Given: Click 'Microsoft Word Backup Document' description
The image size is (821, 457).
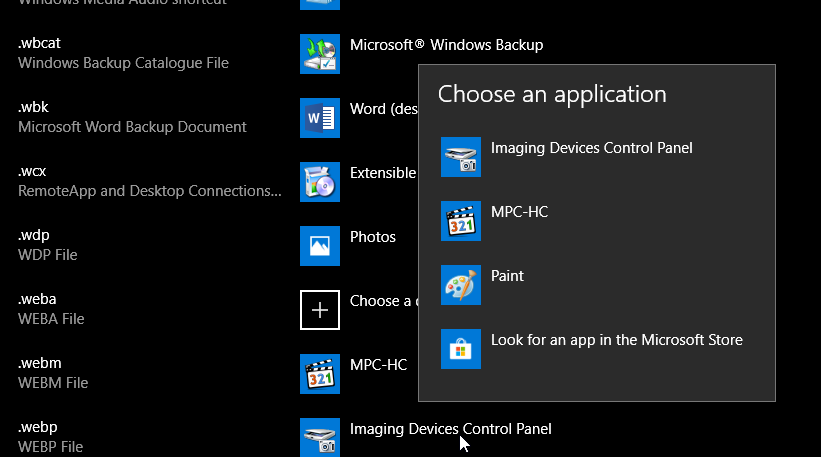Looking at the screenshot, I should pyautogui.click(x=132, y=127).
